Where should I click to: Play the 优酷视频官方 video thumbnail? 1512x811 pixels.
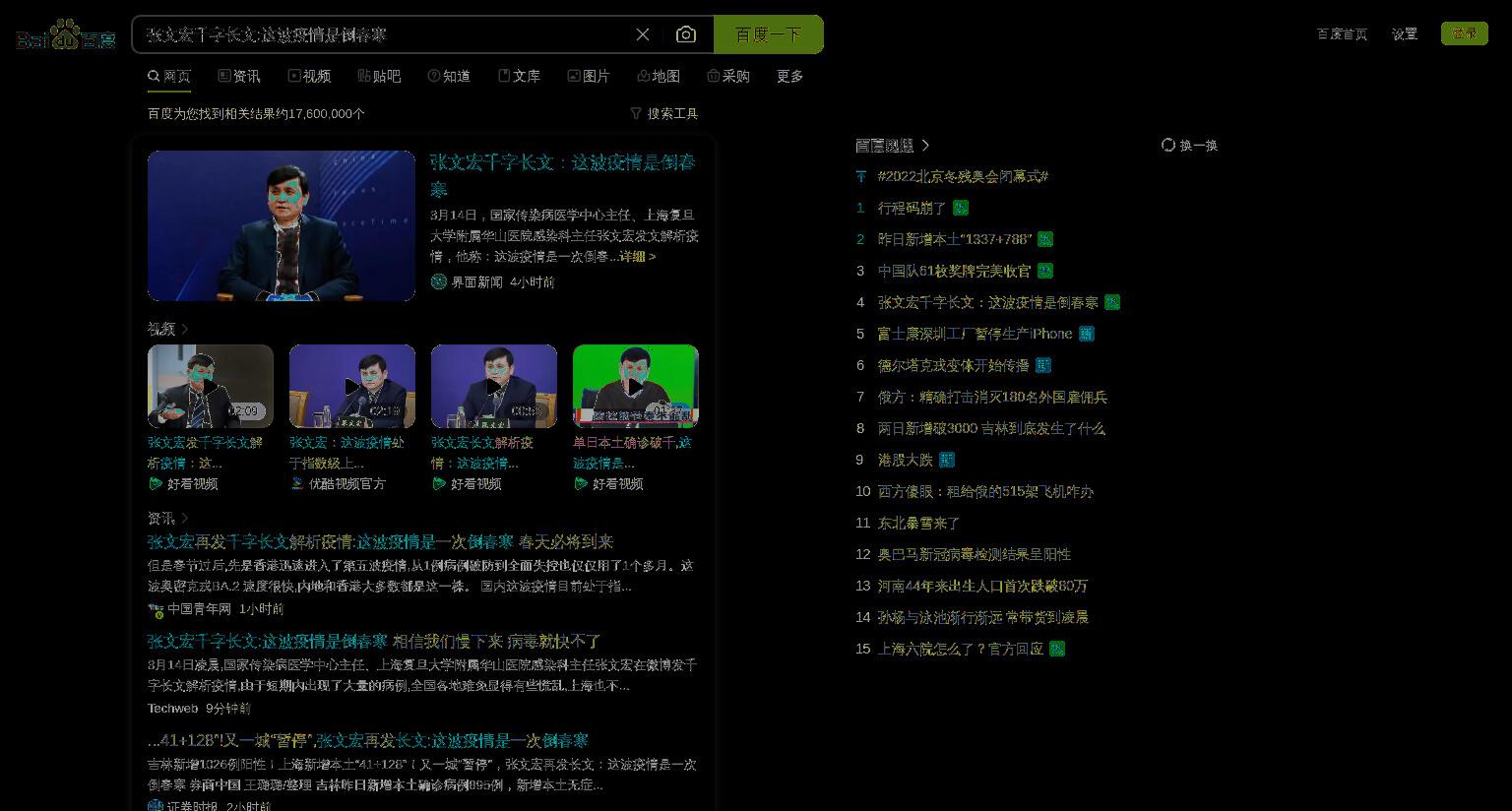[x=352, y=386]
